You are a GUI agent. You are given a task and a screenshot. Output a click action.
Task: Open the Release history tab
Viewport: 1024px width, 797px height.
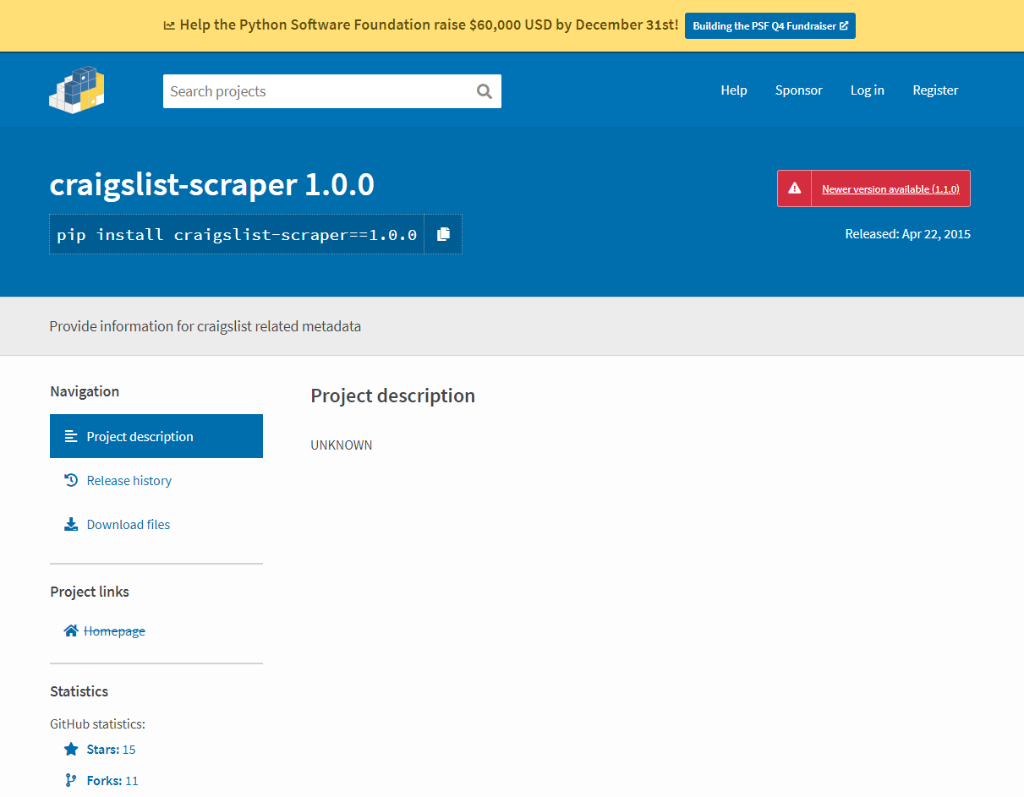(156, 480)
